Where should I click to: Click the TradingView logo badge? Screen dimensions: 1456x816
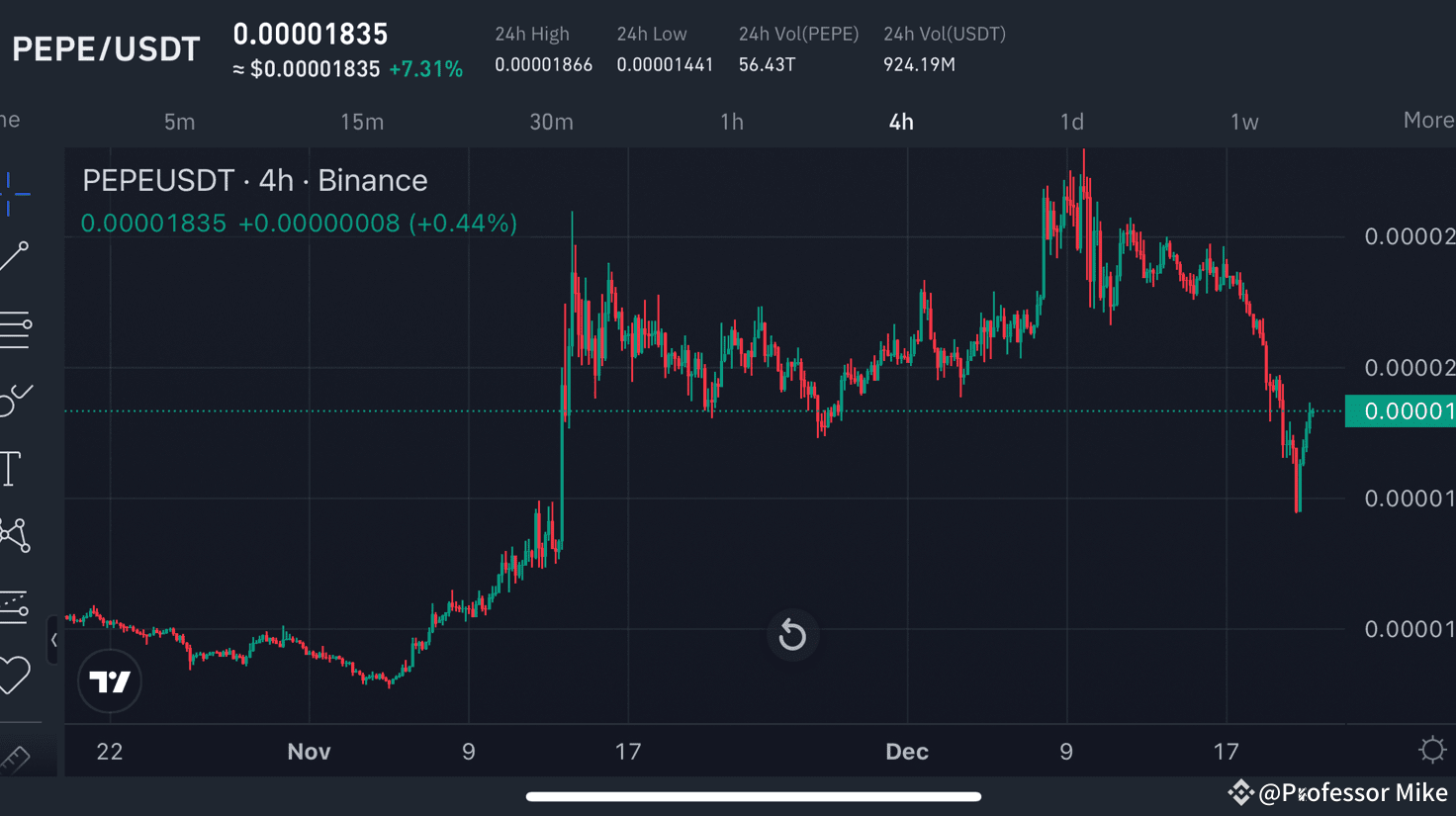coord(110,681)
